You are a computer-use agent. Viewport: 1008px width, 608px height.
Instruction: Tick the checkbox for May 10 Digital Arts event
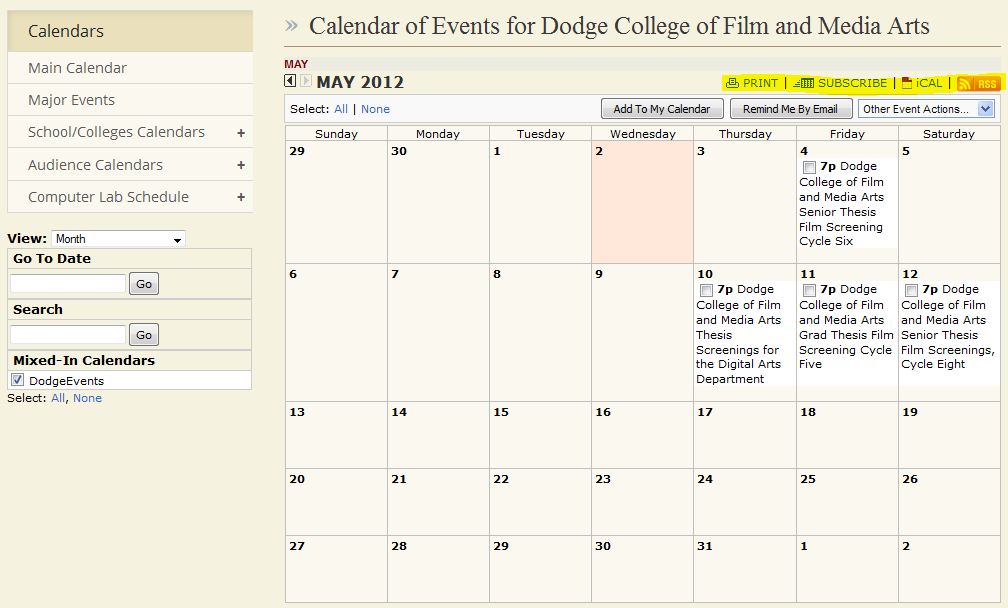point(706,291)
